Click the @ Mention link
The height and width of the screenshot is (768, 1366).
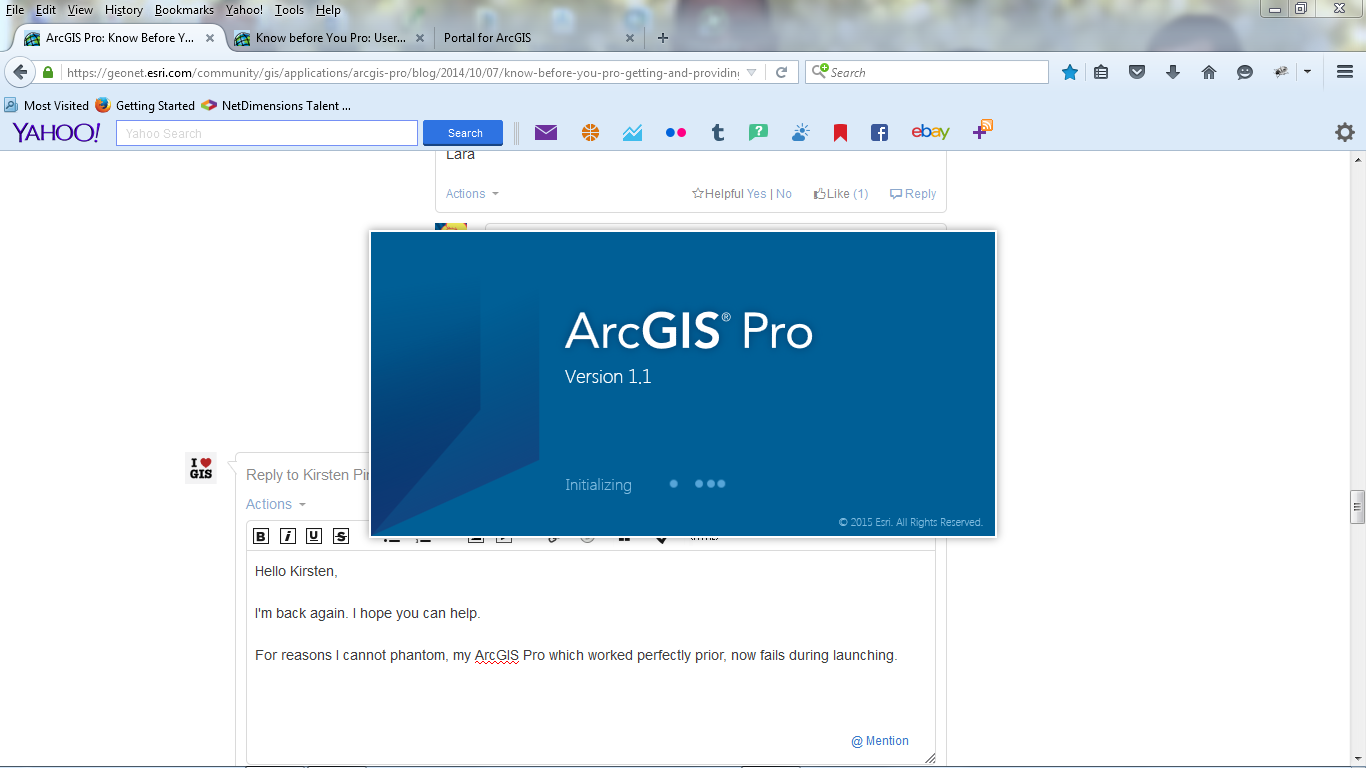[880, 741]
